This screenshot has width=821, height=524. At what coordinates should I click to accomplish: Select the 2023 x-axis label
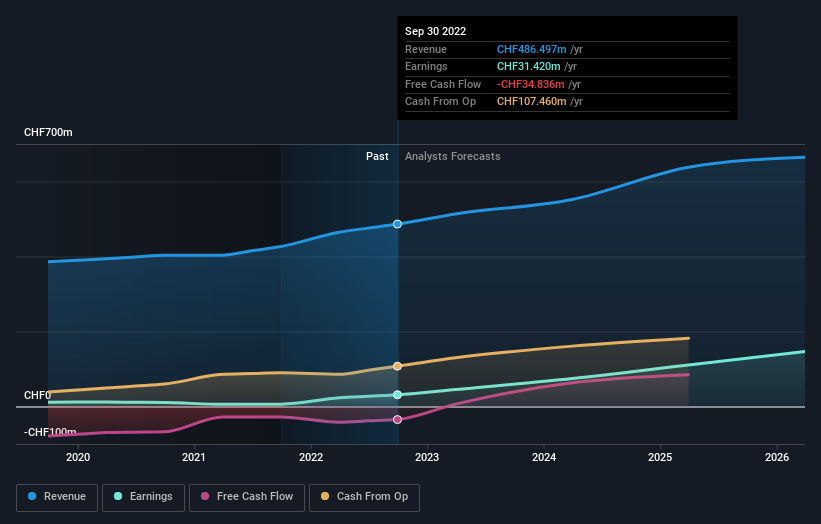click(x=427, y=457)
